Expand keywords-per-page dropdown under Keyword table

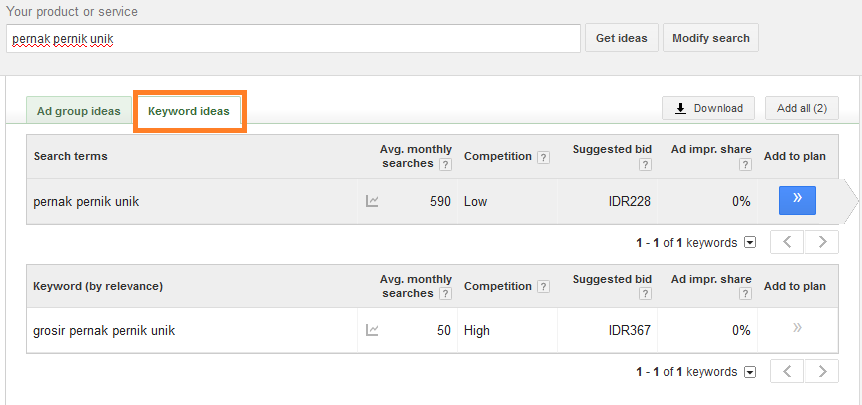coord(750,372)
